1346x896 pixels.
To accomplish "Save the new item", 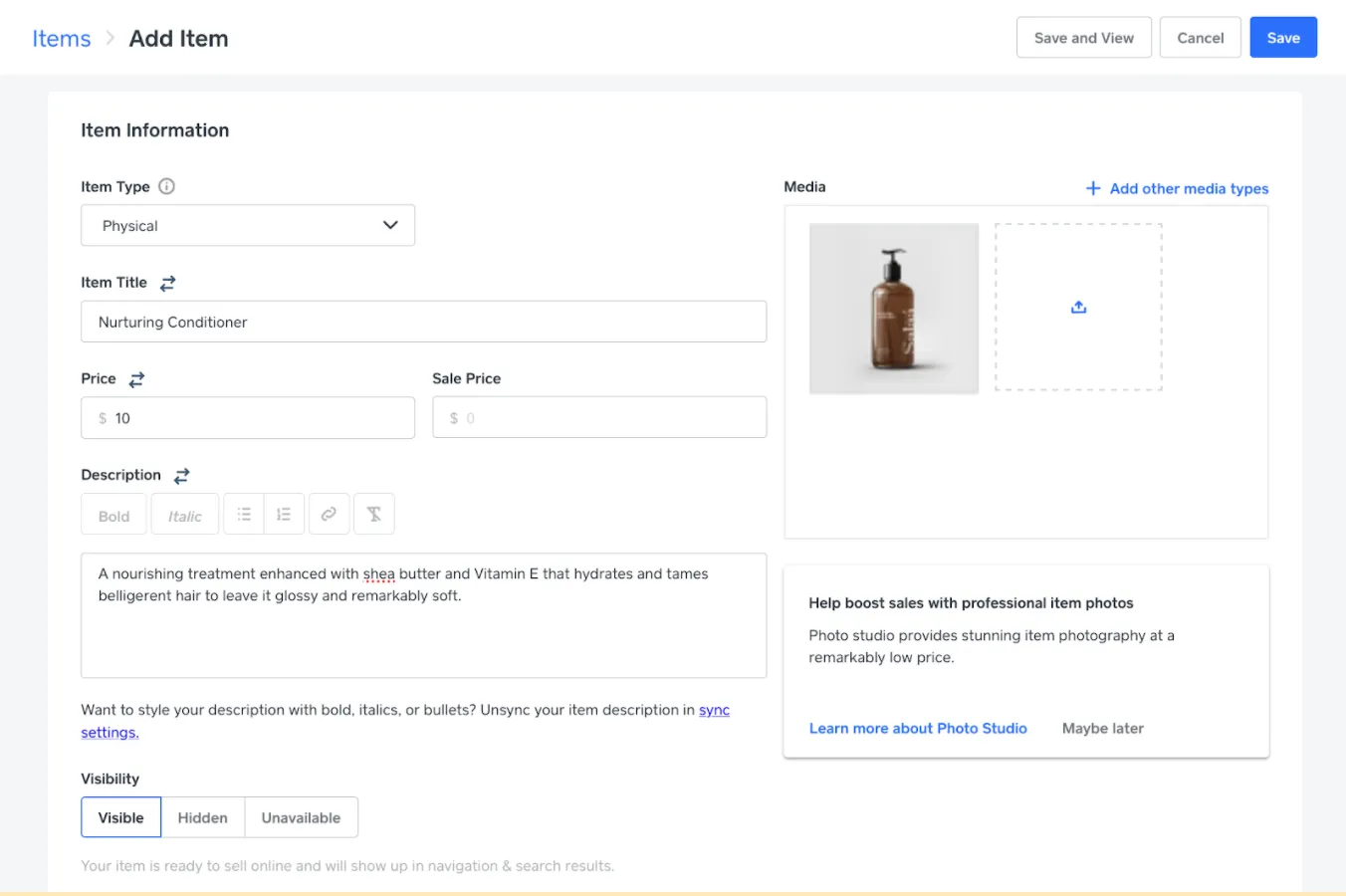I will 1282,37.
